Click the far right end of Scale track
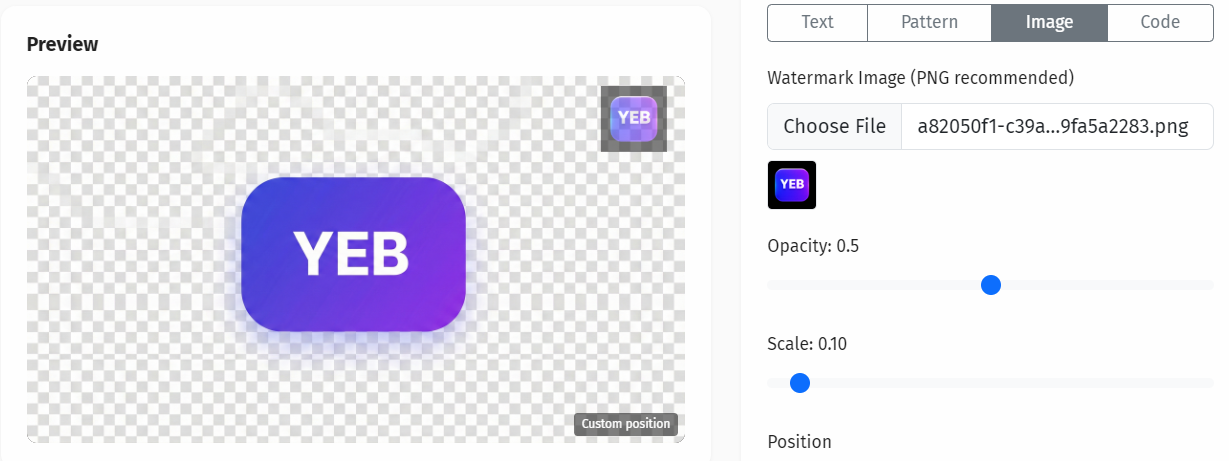 (1208, 382)
